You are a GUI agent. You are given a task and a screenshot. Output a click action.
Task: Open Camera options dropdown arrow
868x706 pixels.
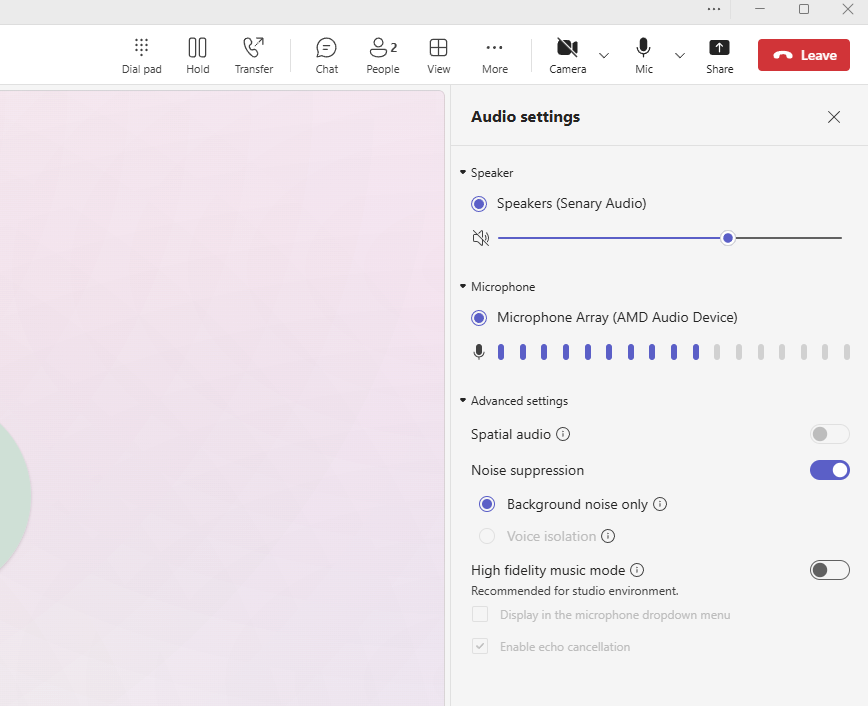click(x=604, y=55)
